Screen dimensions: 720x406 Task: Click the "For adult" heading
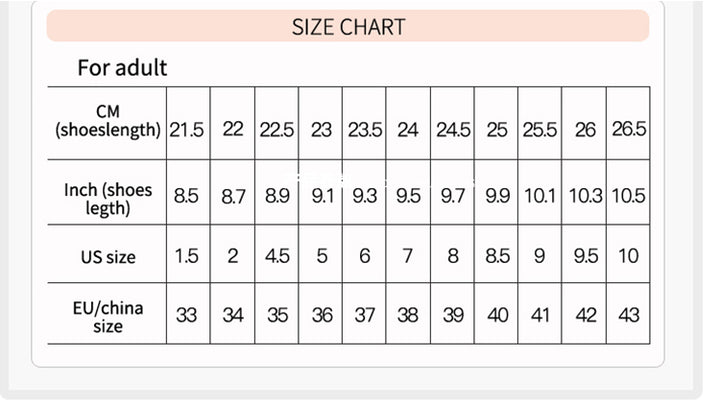coord(122,68)
